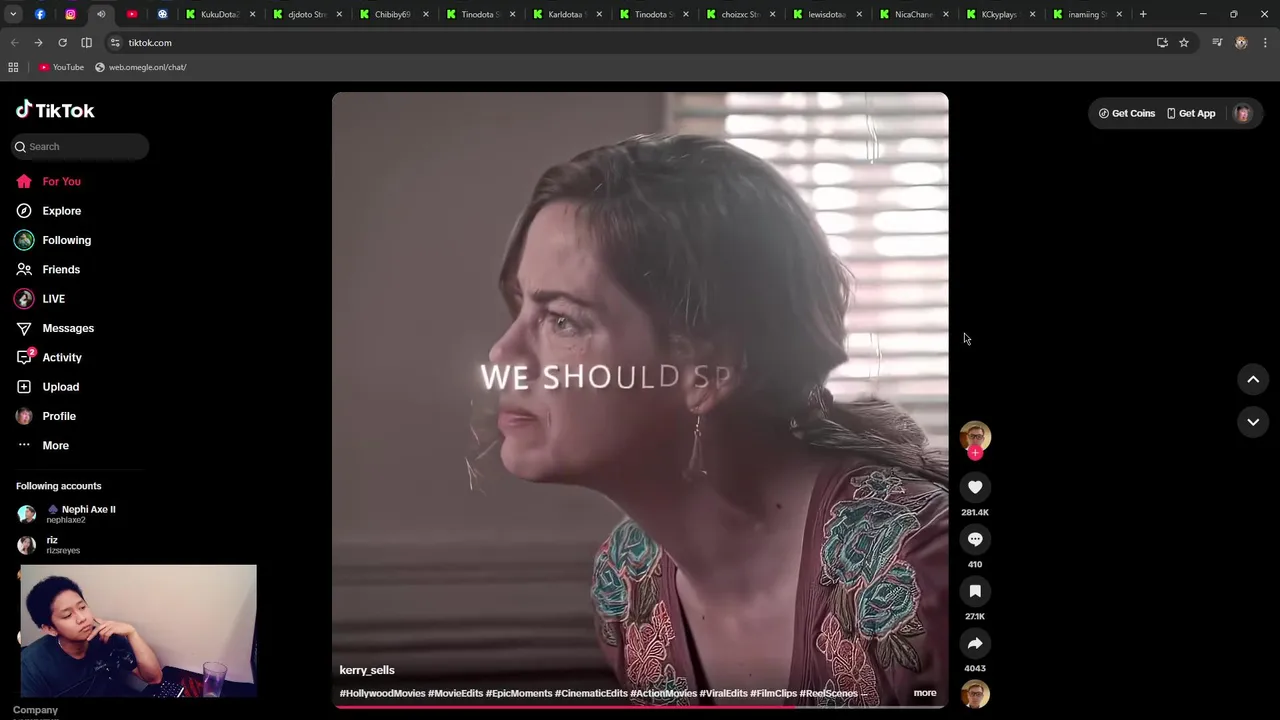Viewport: 1280px width, 720px height.
Task: Open web.omegle.onl/chat bookmark
Action: 141,67
